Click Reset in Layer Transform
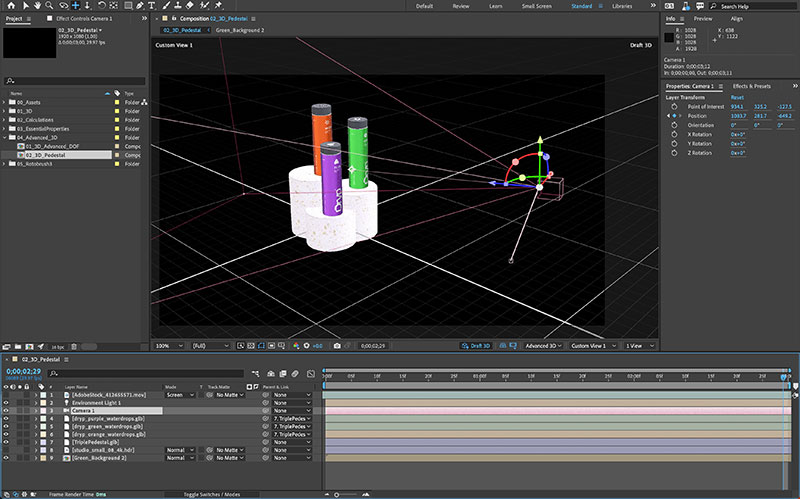 coord(737,97)
